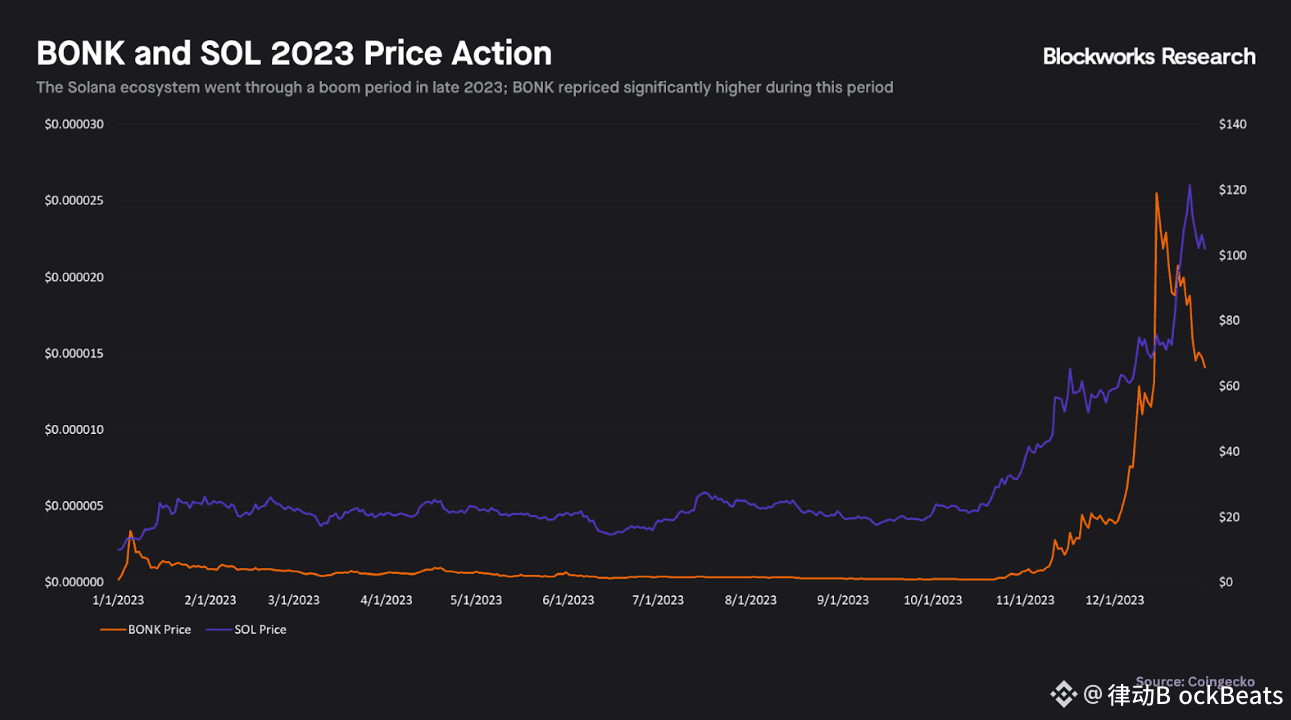1291x720 pixels.
Task: Toggle the SOL Price legend label
Action: point(260,630)
